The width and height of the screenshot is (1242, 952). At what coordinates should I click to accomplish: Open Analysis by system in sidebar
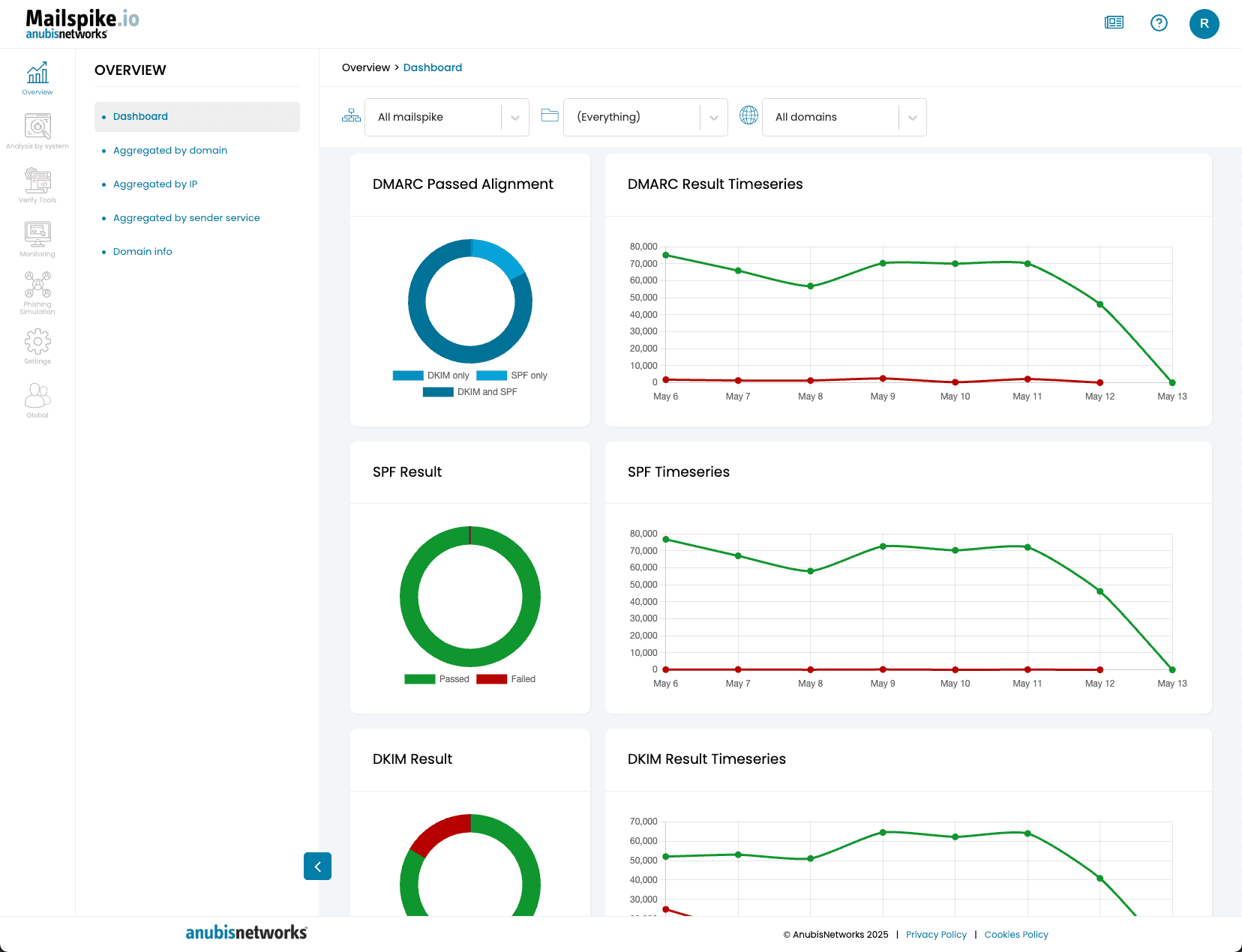37,131
